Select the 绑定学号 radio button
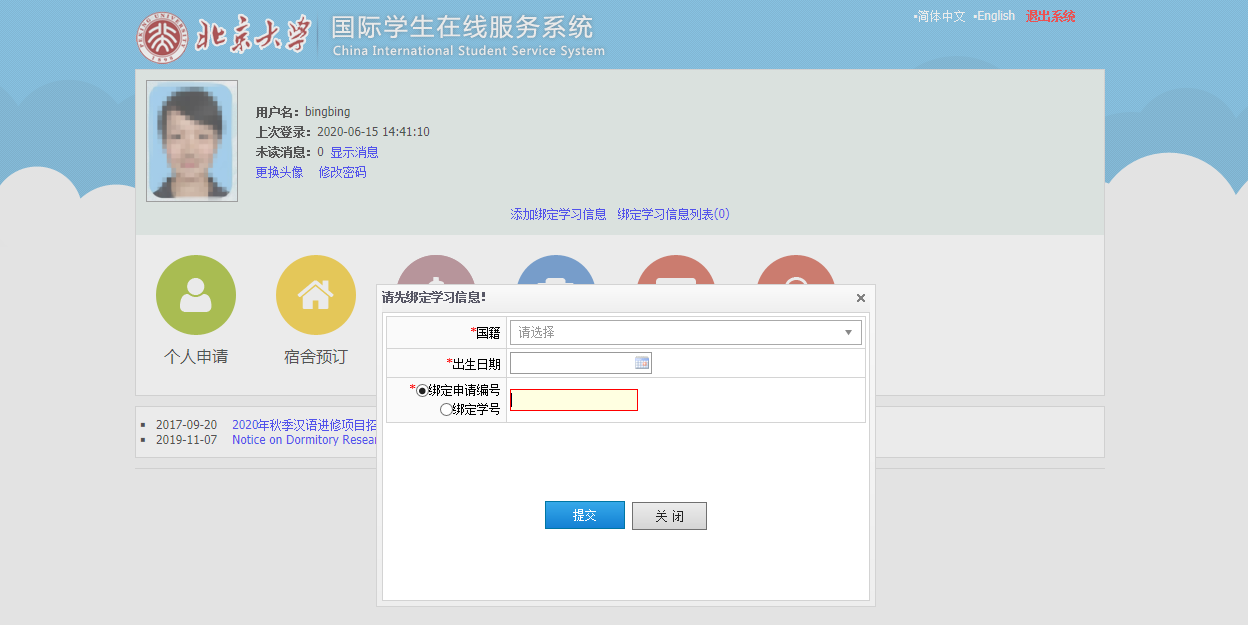The image size is (1248, 625). [x=445, y=409]
